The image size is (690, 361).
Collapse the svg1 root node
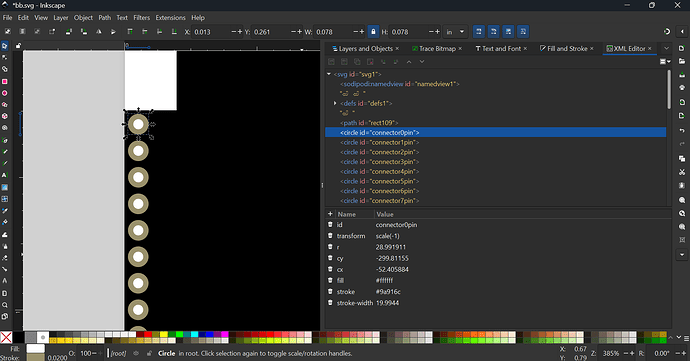coord(329,74)
